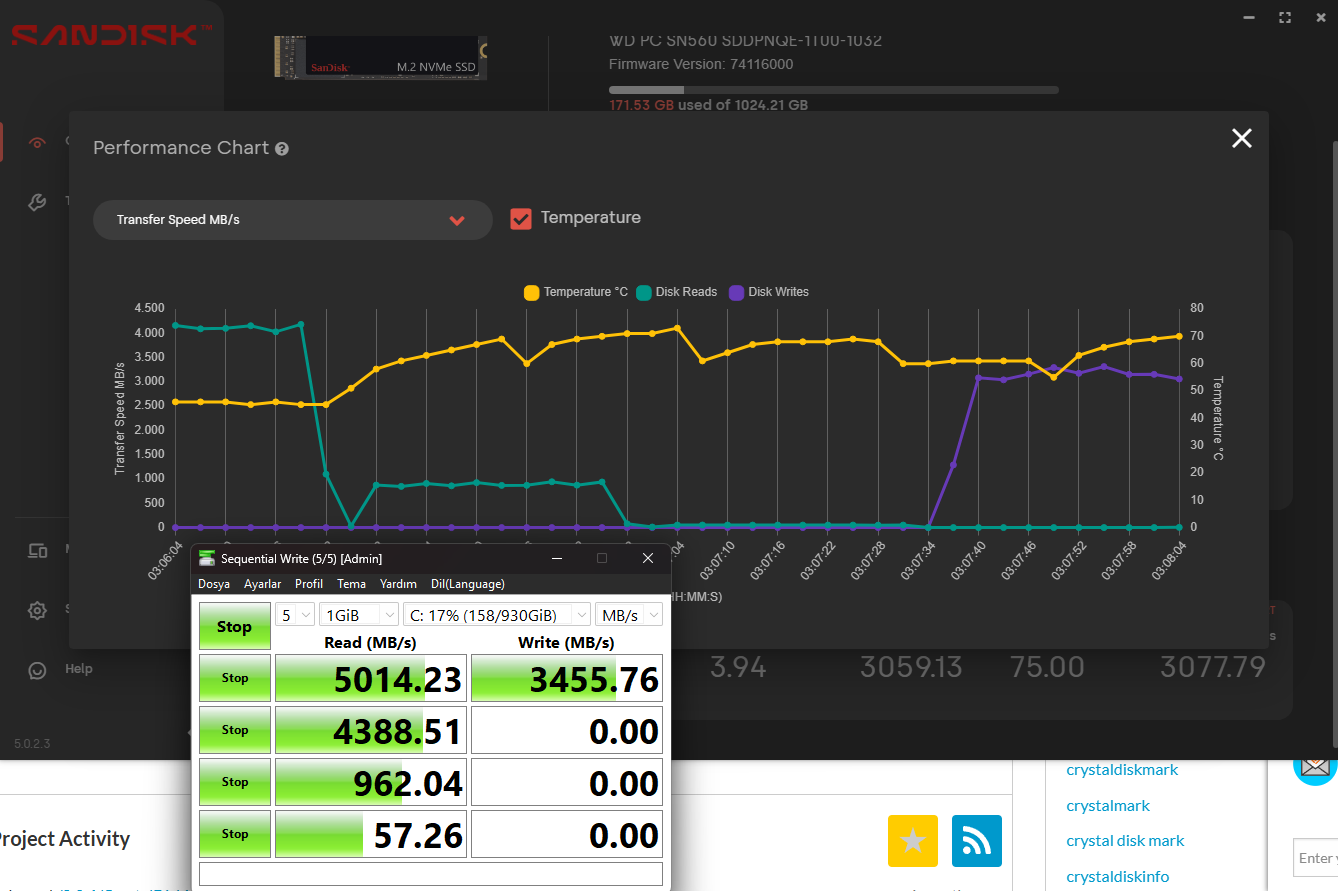The image size is (1338, 891).
Task: Click the eye overview icon in sidebar
Action: (x=37, y=143)
